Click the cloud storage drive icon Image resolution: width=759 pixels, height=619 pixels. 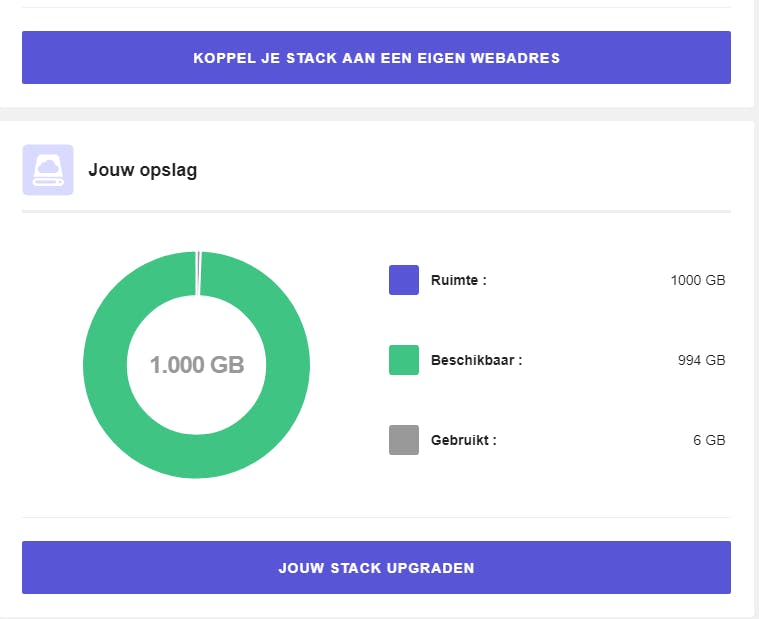tap(48, 170)
